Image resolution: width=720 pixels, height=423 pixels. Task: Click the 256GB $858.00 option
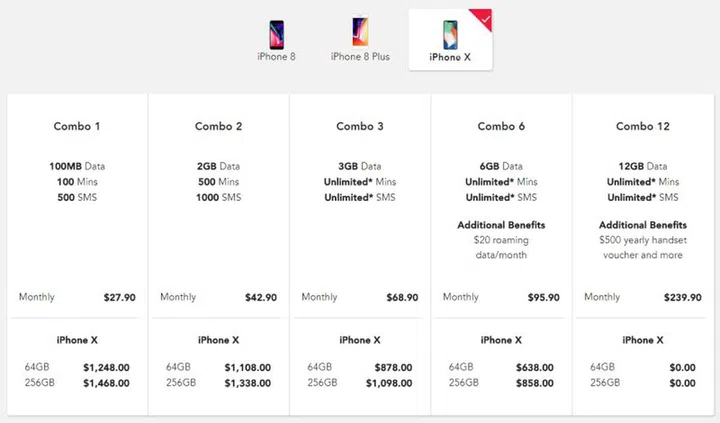click(x=534, y=383)
